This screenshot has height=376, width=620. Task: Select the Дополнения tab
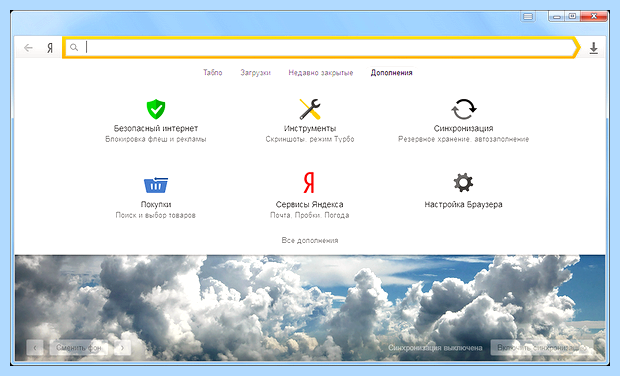(x=391, y=72)
